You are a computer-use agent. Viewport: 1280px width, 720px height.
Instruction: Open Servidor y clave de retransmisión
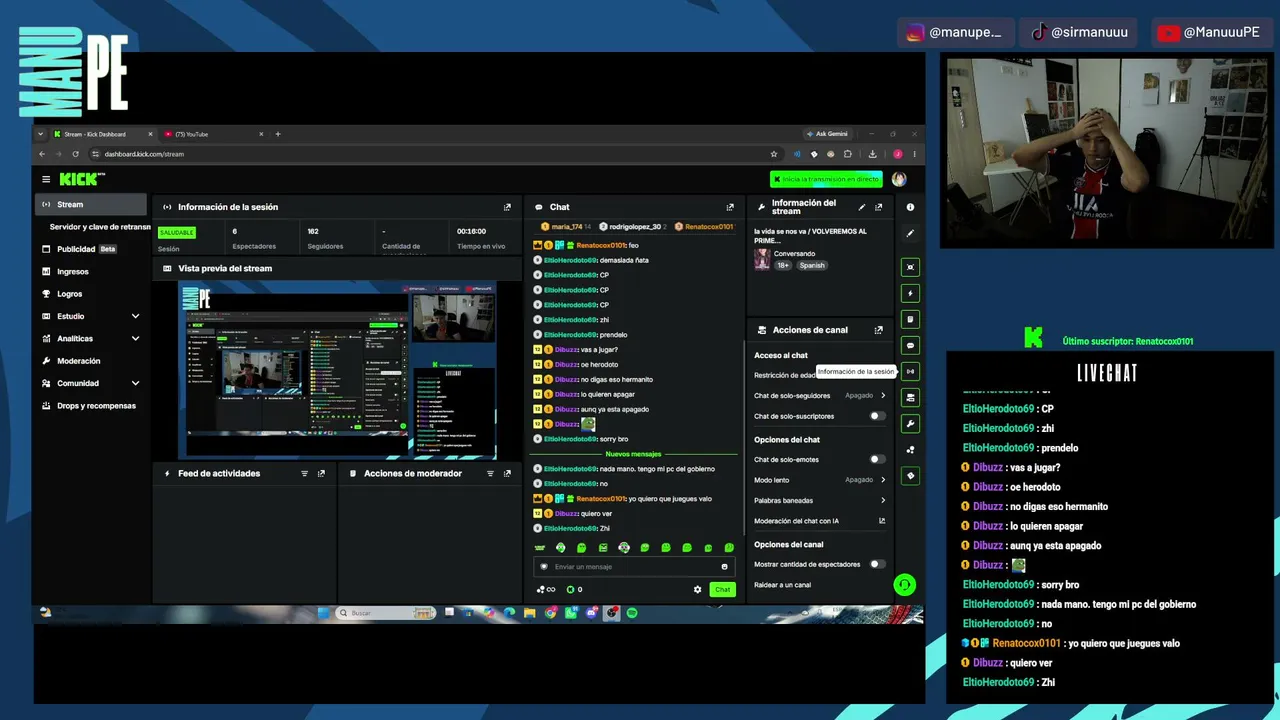point(99,227)
